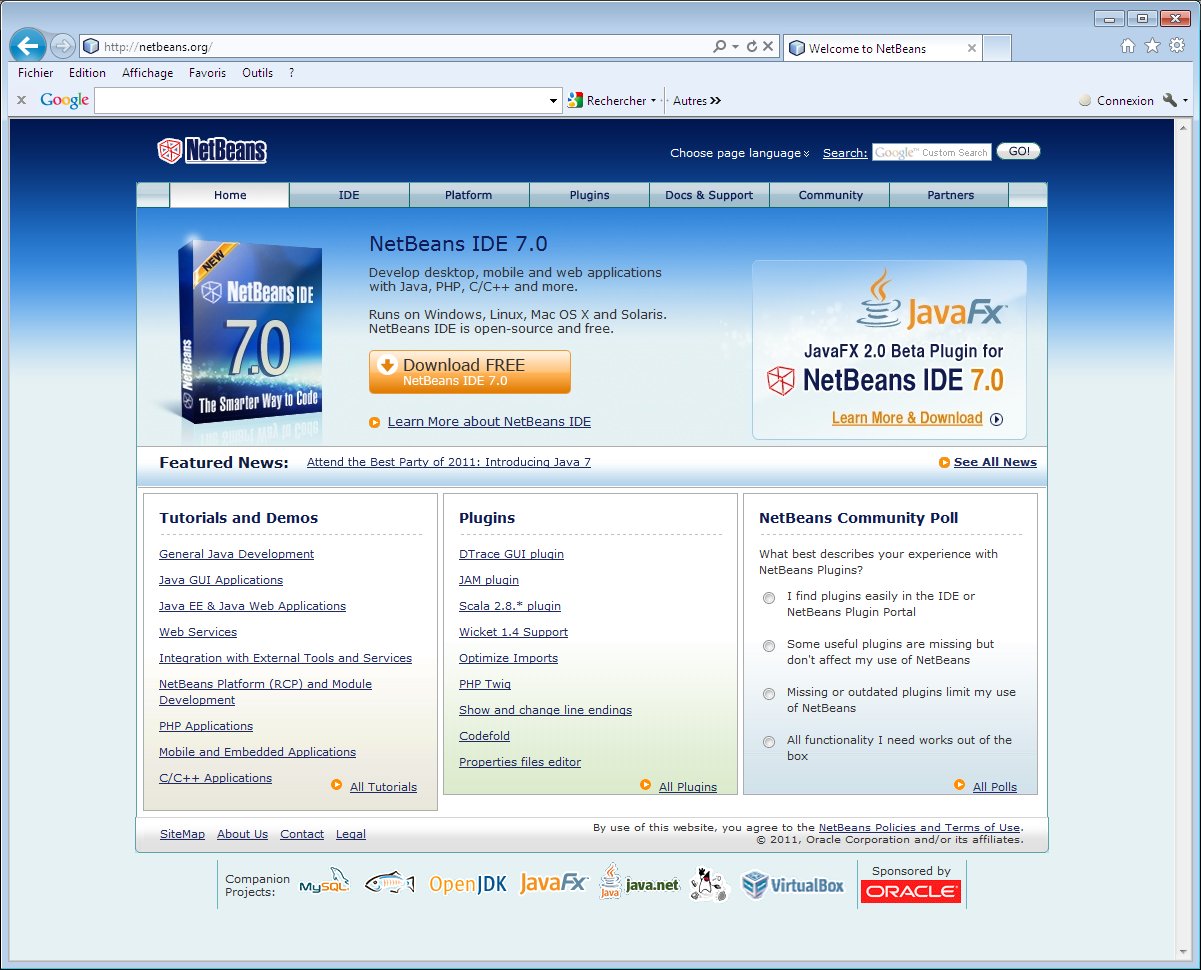
Task: Close the Welcome to NetBeans browser tab
Action: pyautogui.click(x=972, y=48)
